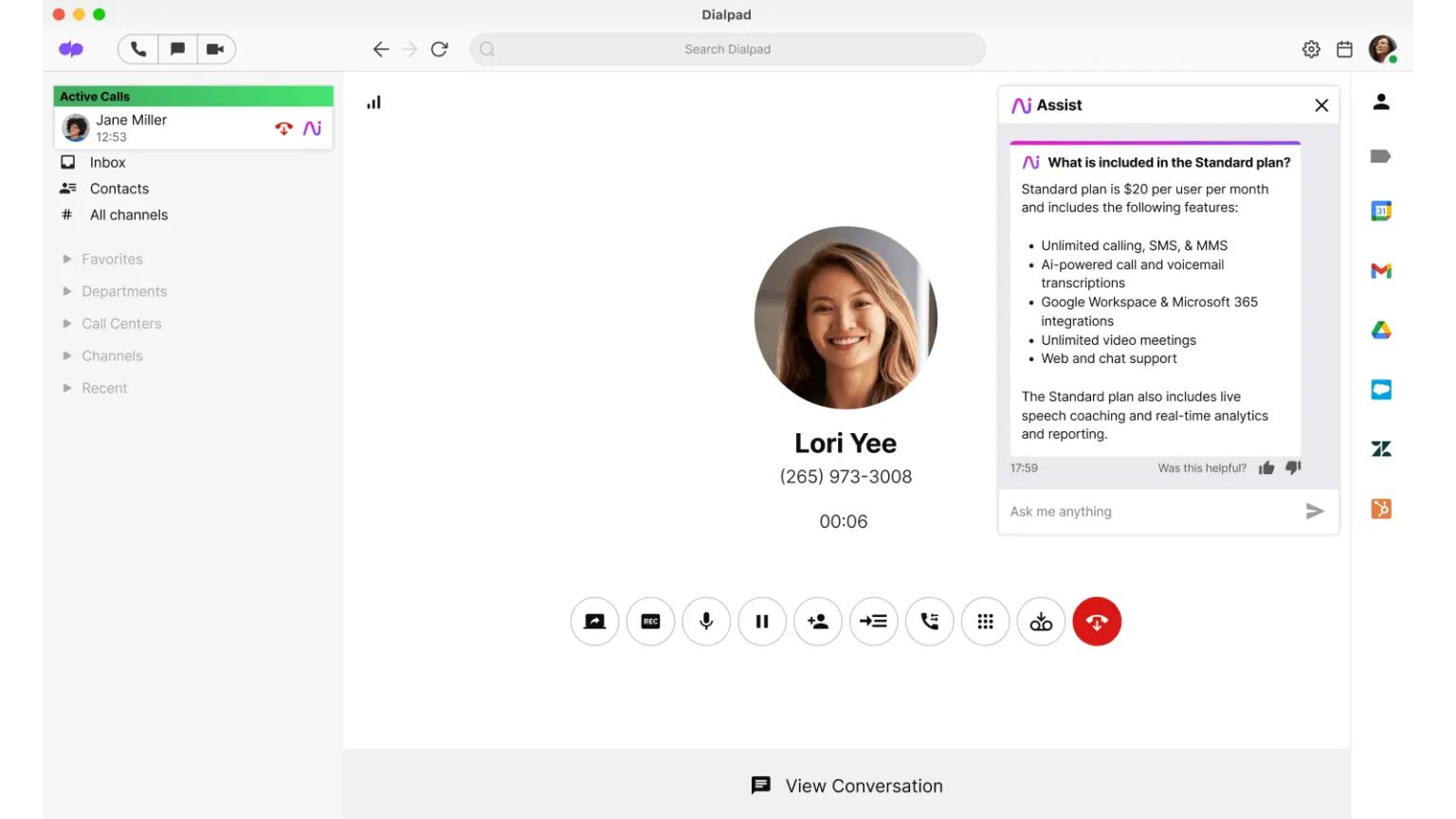The width and height of the screenshot is (1456, 819).
Task: Open the HubSpot integration icon
Action: pyautogui.click(x=1381, y=509)
